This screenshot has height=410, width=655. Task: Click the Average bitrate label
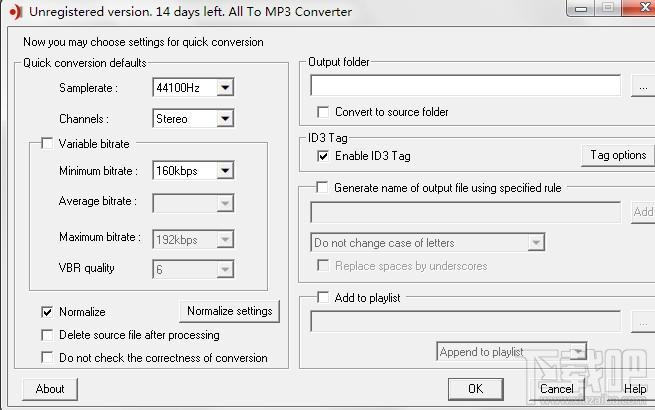pyautogui.click(x=98, y=201)
